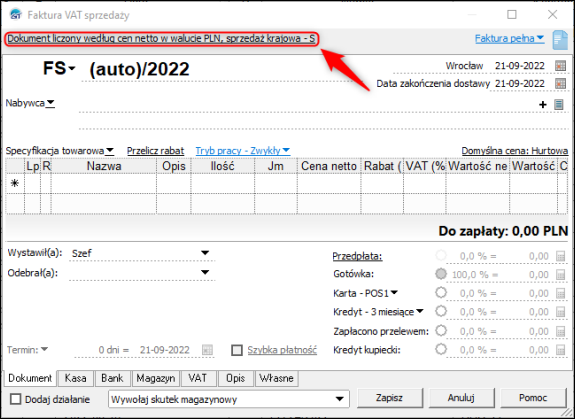Open calendar icon next to Wrocław date
Image resolution: width=575 pixels, height=419 pixels.
click(x=560, y=66)
